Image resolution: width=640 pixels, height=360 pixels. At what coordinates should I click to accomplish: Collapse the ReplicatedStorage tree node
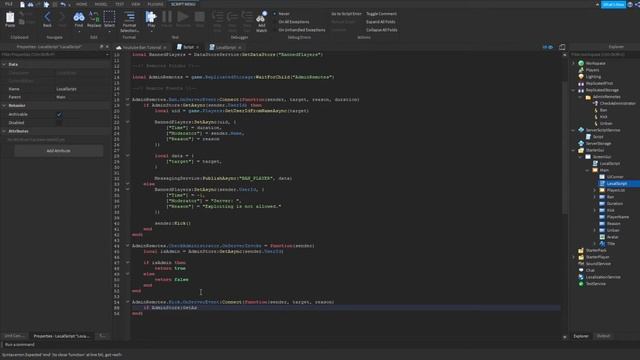573,90
